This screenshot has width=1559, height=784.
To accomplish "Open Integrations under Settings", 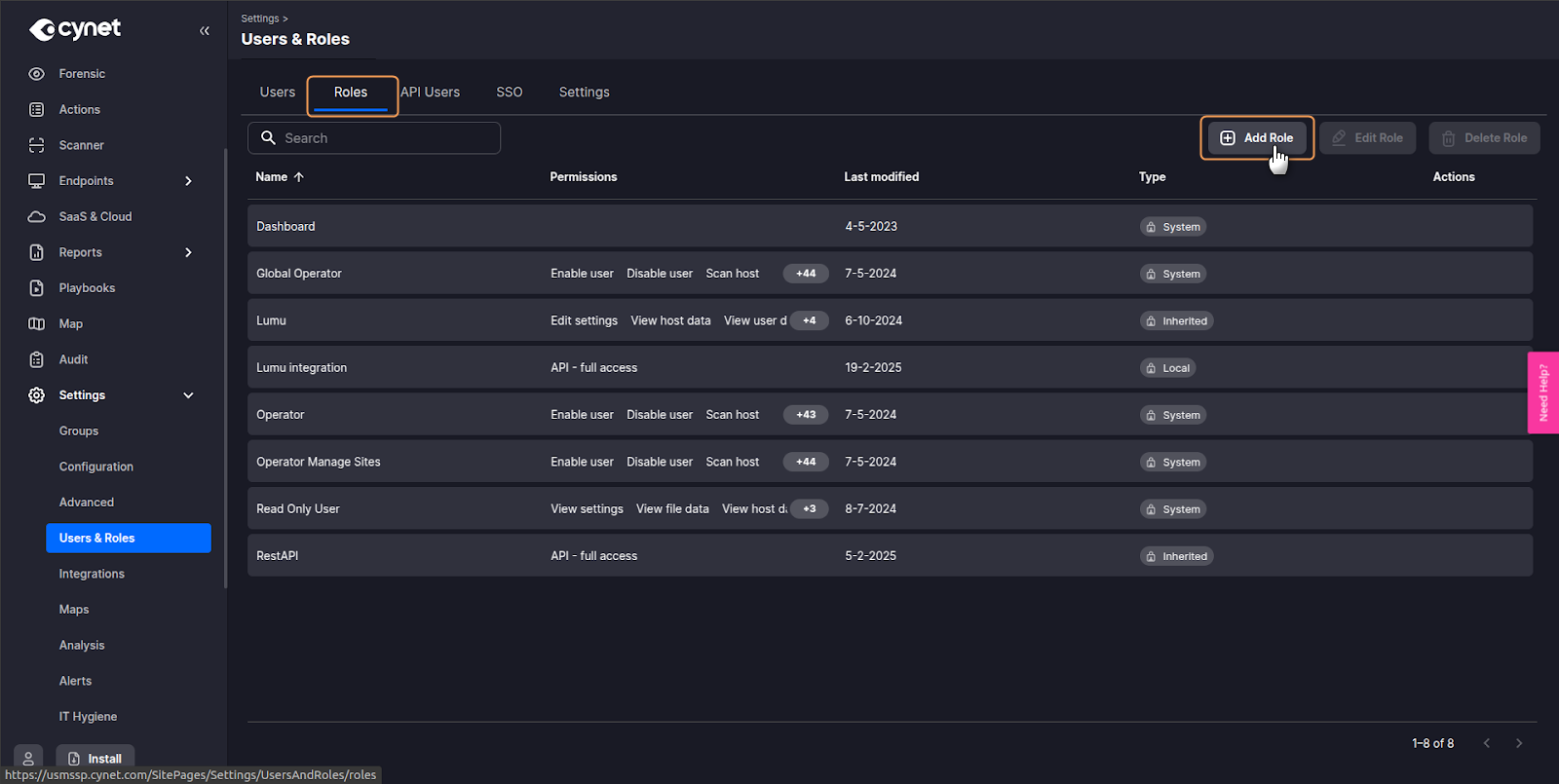I will 92,574.
